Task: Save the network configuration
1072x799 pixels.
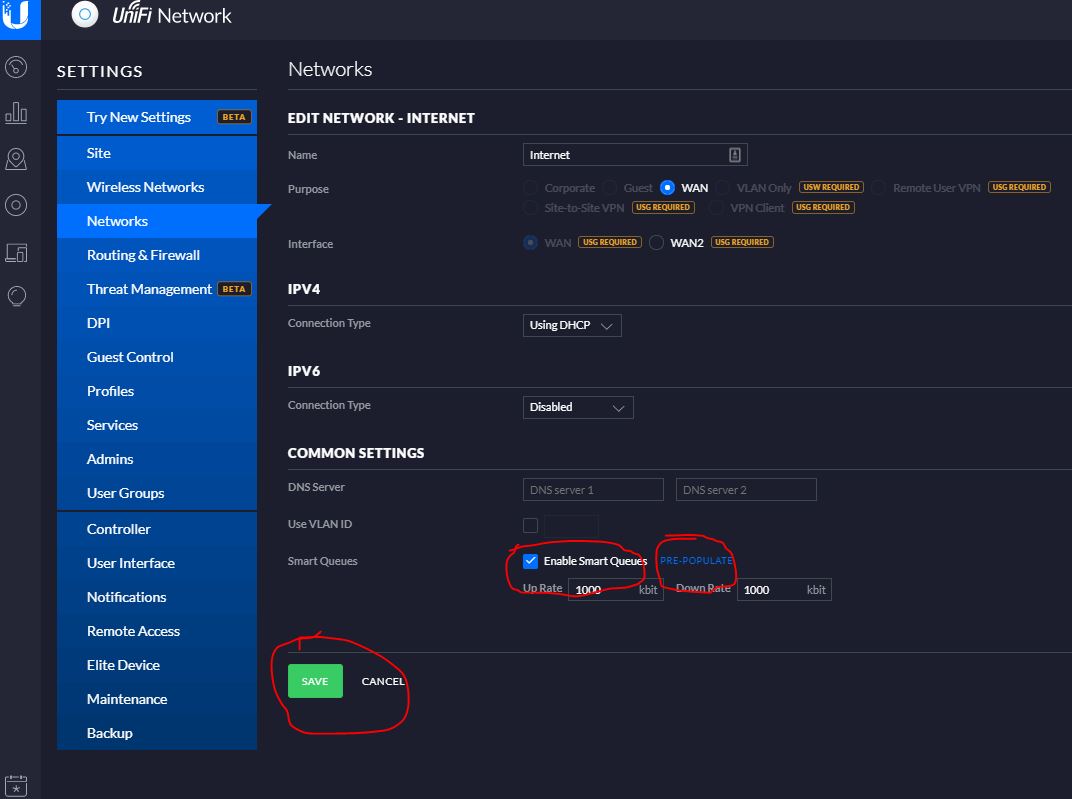Action: click(x=314, y=681)
